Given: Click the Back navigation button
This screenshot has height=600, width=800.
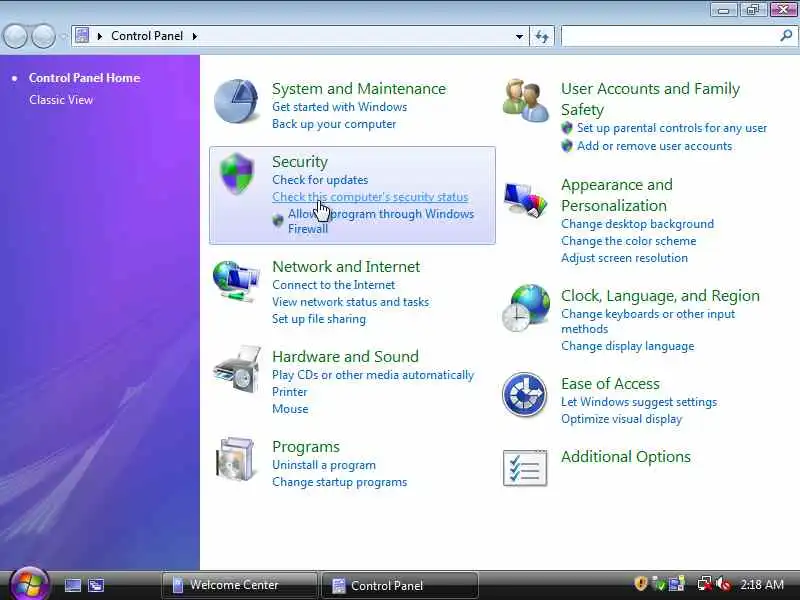Looking at the screenshot, I should pos(15,36).
